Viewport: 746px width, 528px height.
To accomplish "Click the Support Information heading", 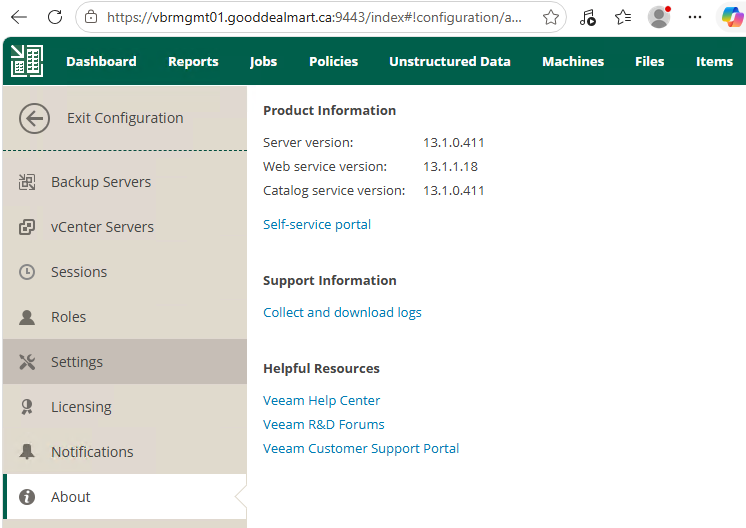I will pyautogui.click(x=330, y=281).
